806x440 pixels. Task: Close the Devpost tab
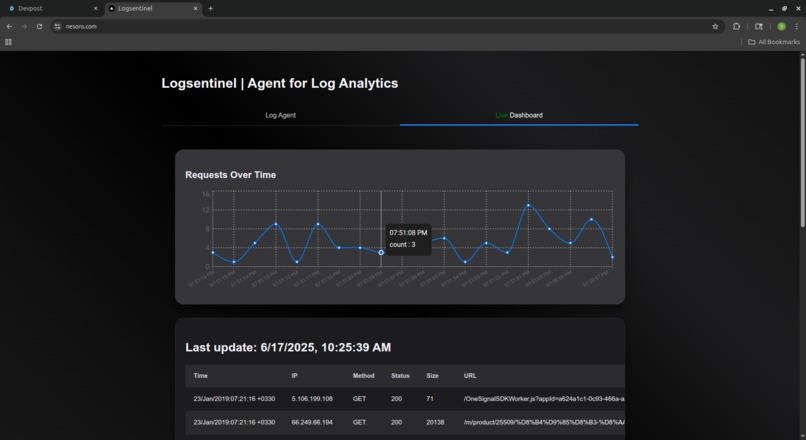(x=95, y=9)
